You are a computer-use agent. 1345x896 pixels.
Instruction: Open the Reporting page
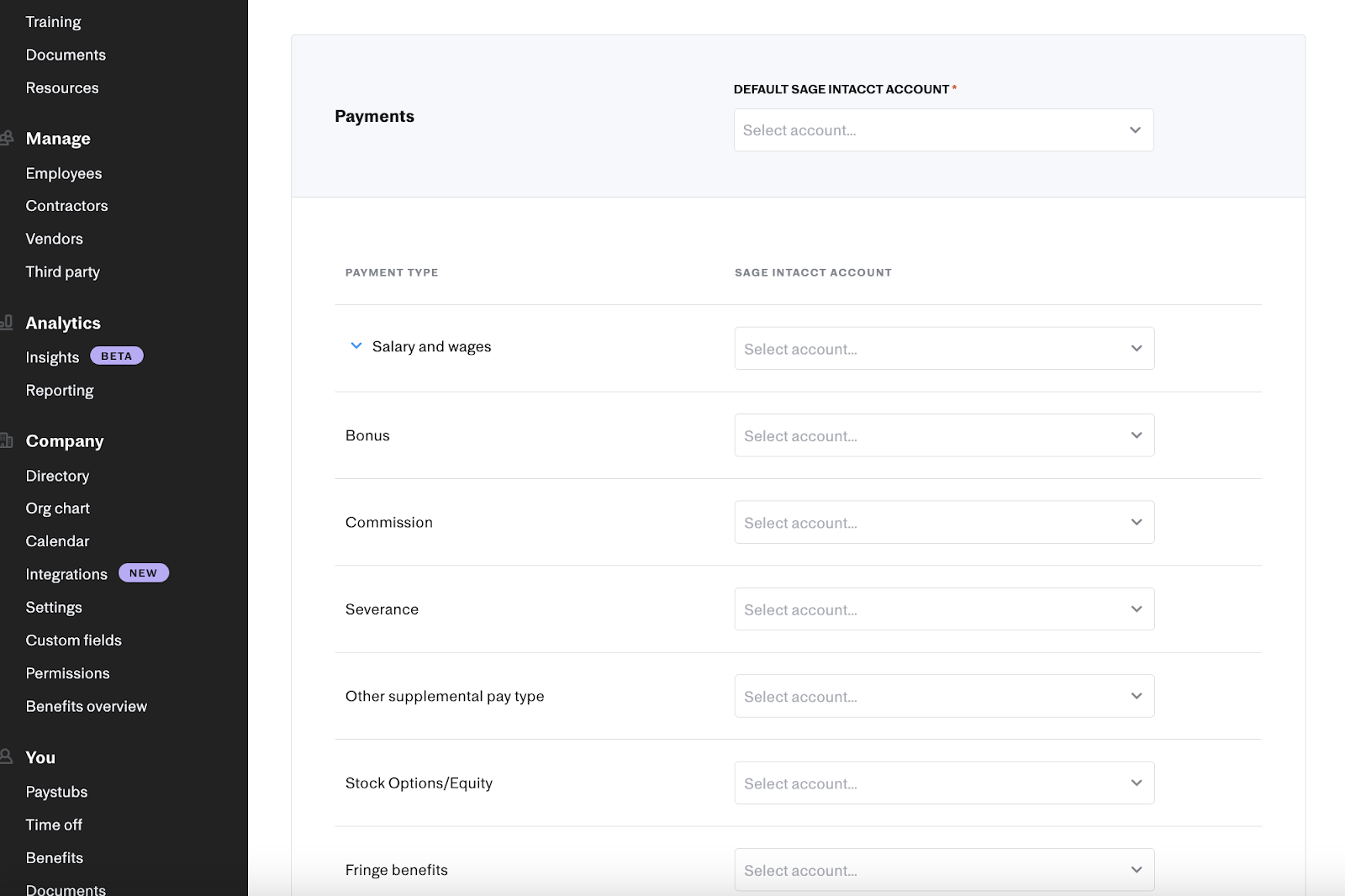[60, 390]
